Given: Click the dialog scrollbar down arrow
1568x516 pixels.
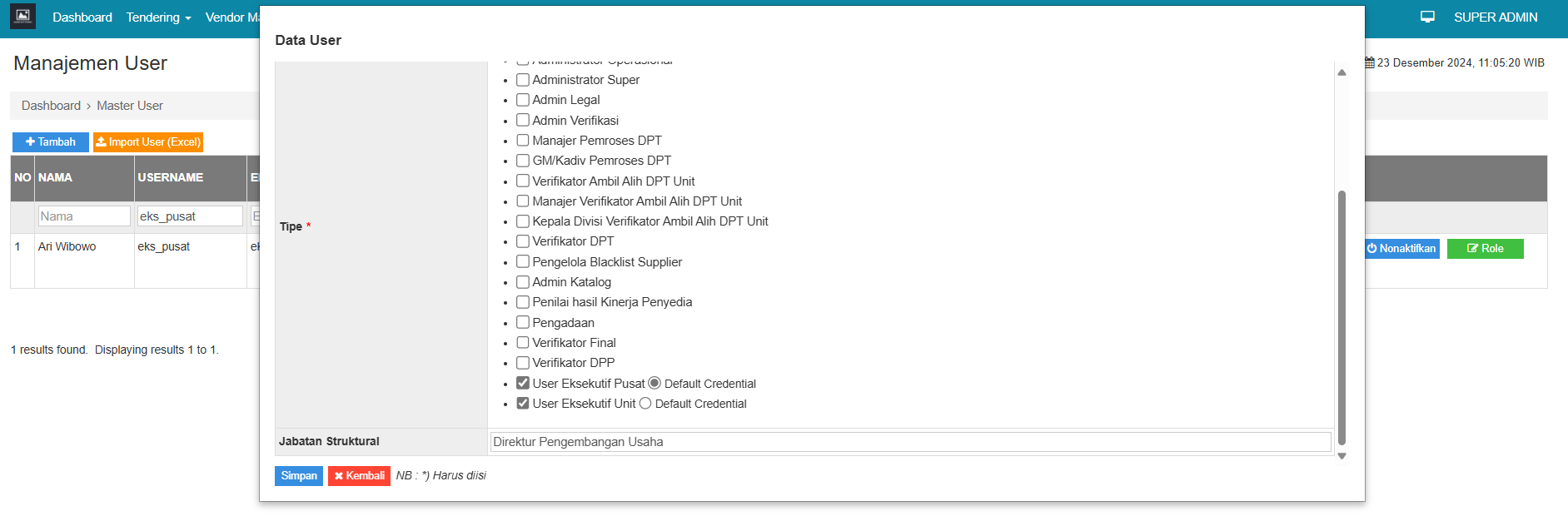Looking at the screenshot, I should point(1342,456).
